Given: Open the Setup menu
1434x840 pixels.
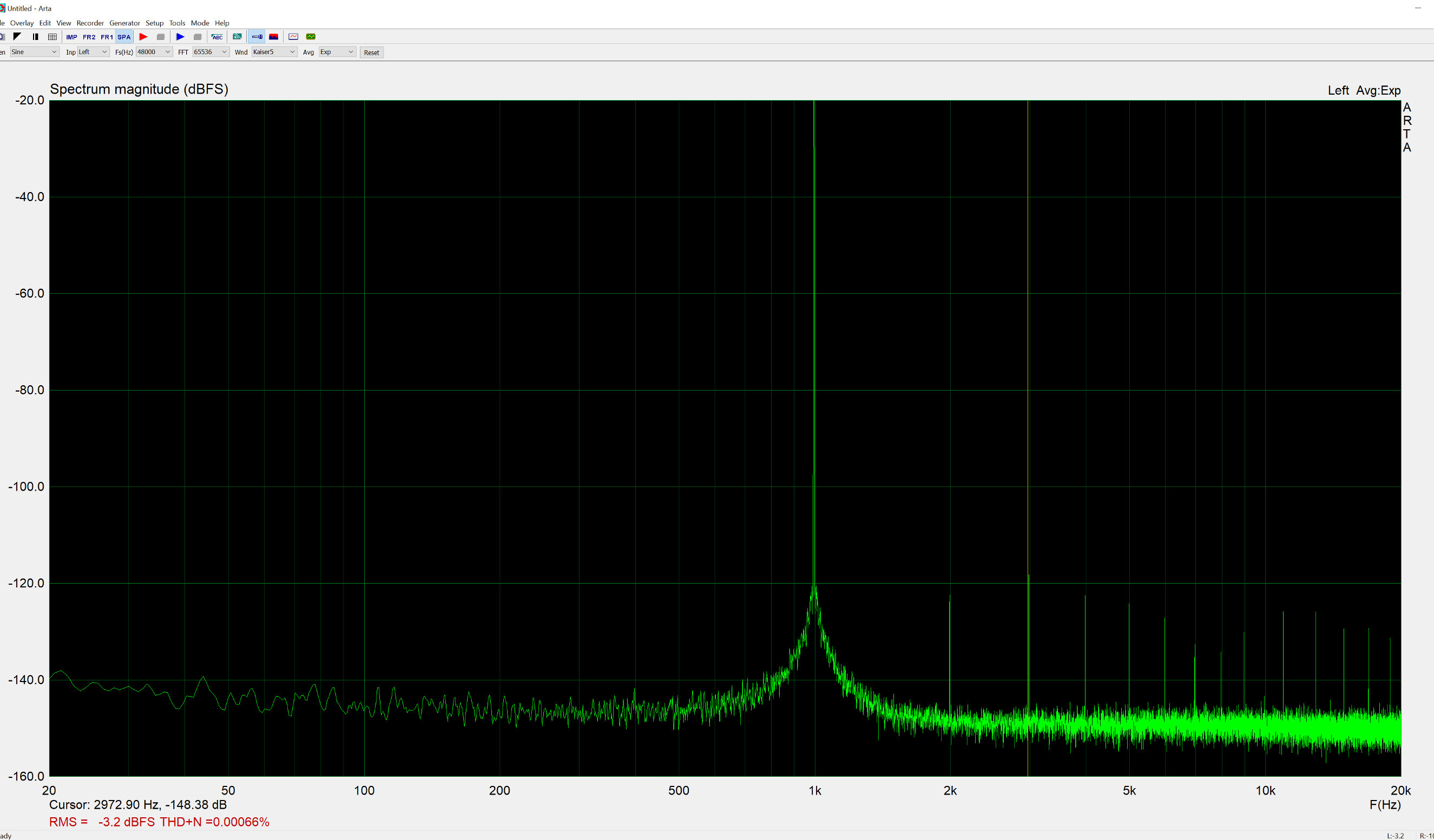Looking at the screenshot, I should point(154,23).
